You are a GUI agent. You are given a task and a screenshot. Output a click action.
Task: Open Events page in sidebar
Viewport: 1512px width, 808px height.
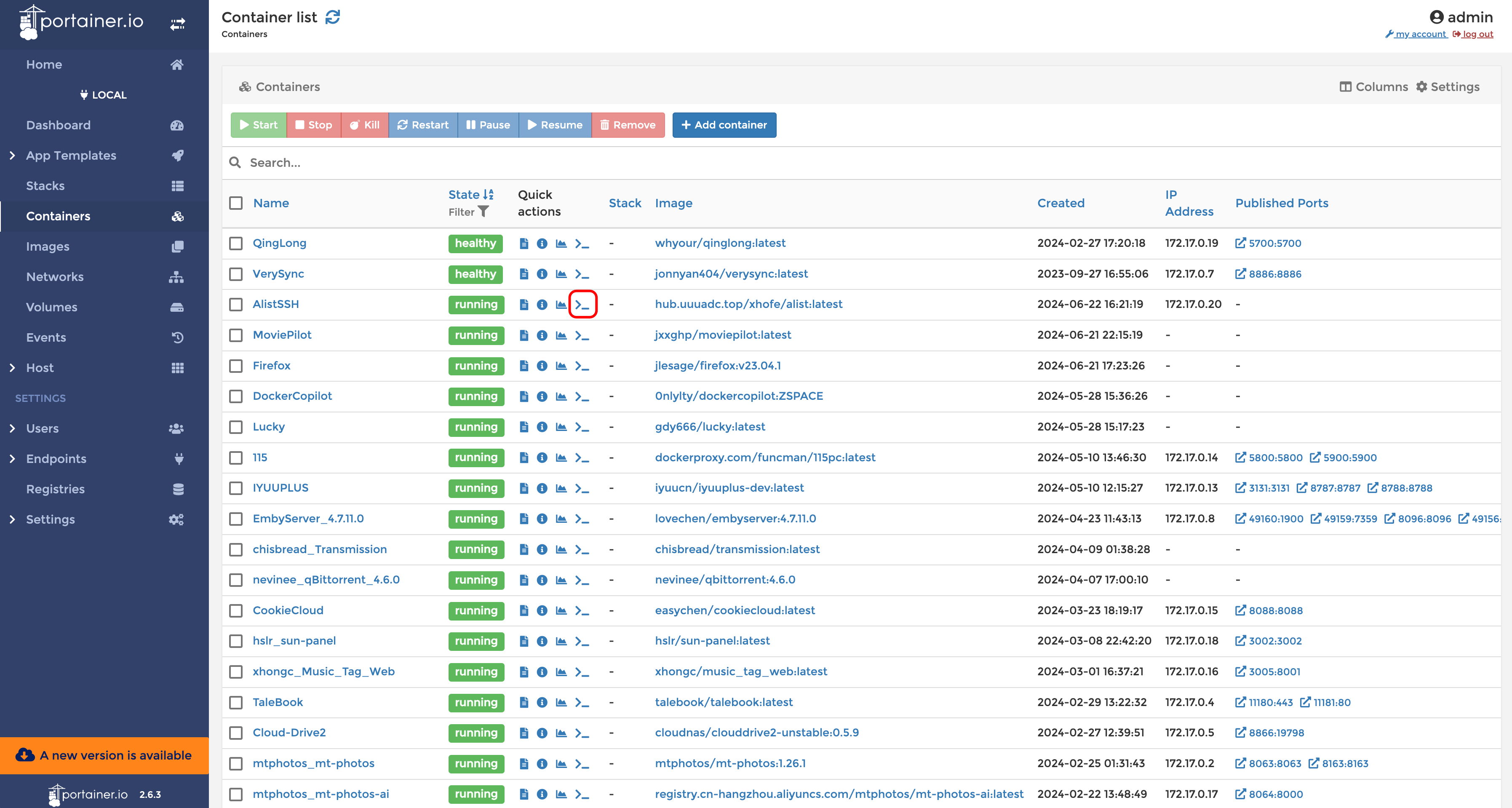click(x=104, y=337)
